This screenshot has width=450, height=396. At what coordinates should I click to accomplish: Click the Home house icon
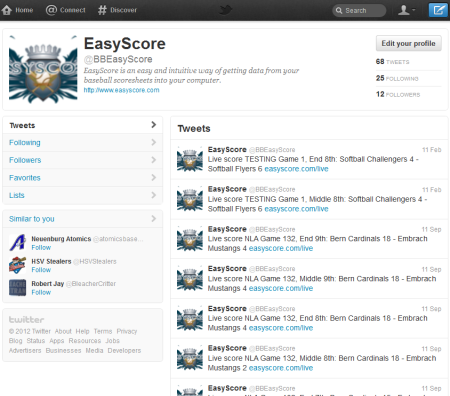(x=7, y=10)
